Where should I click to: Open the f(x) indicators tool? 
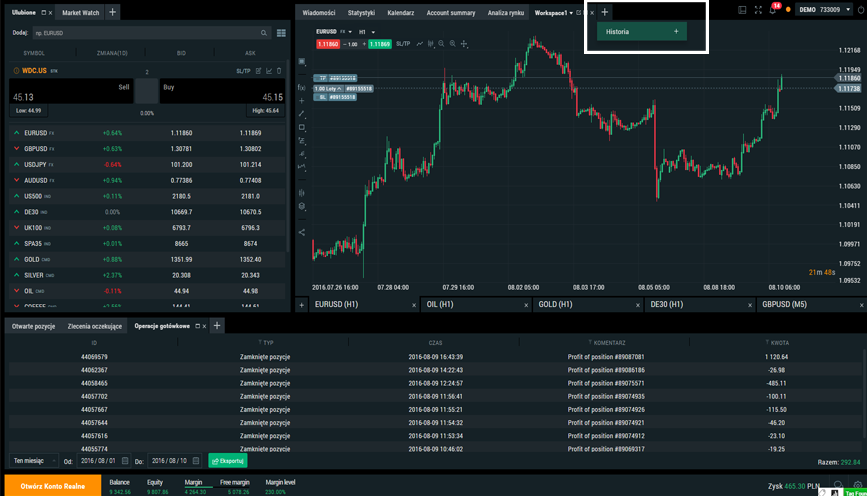point(302,88)
